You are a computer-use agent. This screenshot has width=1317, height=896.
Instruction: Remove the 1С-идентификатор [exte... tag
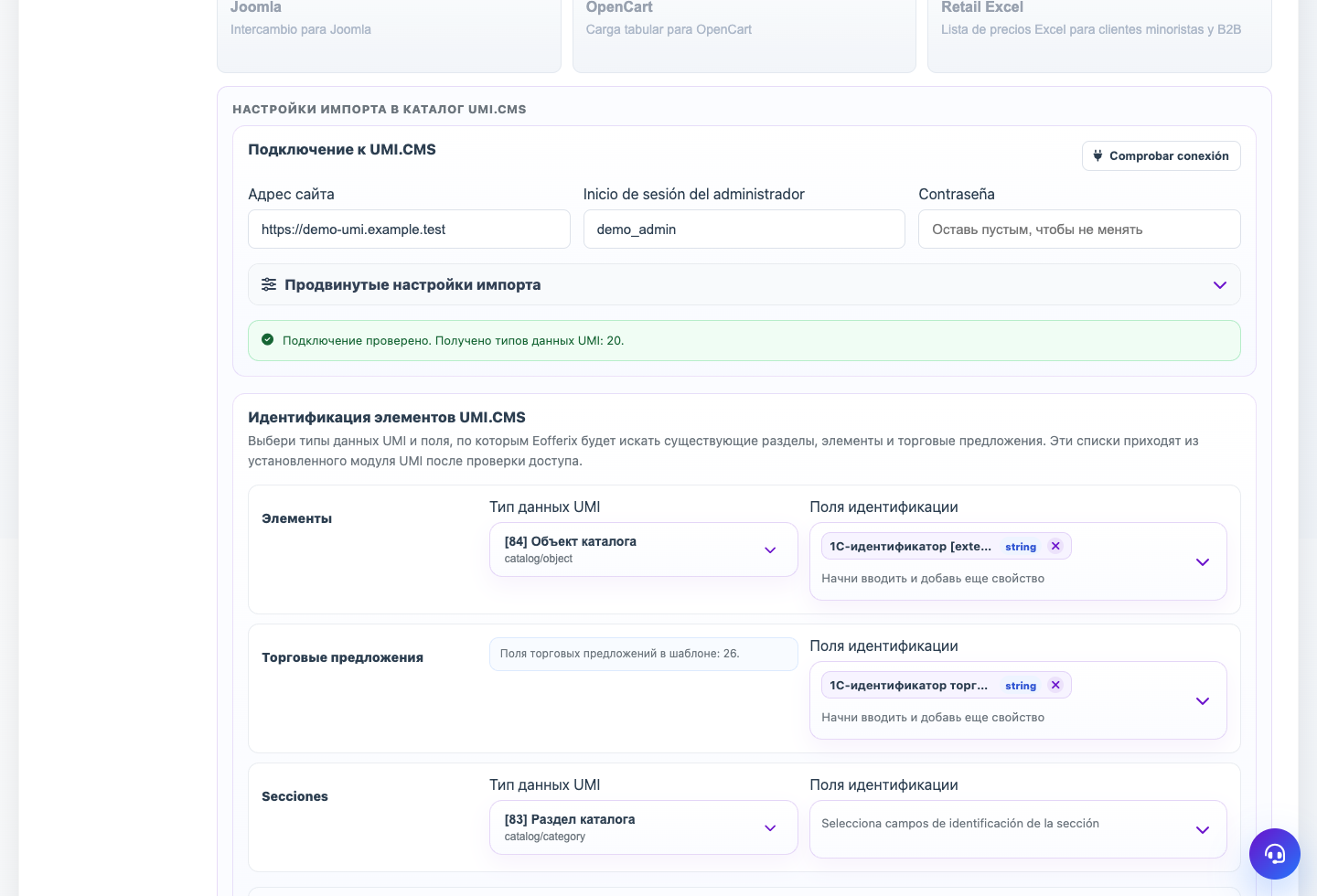pyautogui.click(x=1055, y=546)
